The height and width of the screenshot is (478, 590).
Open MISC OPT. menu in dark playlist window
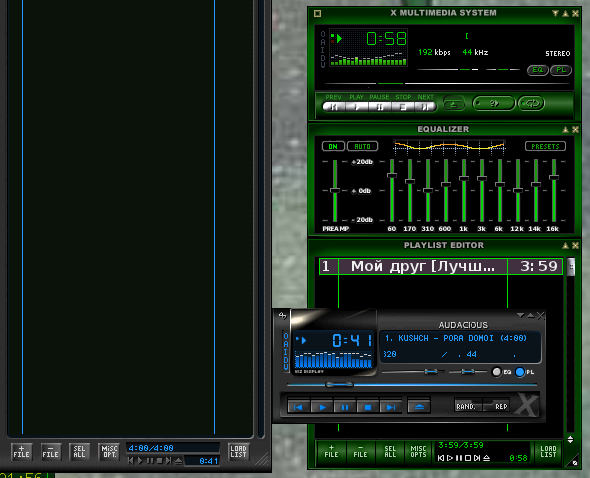click(x=109, y=451)
